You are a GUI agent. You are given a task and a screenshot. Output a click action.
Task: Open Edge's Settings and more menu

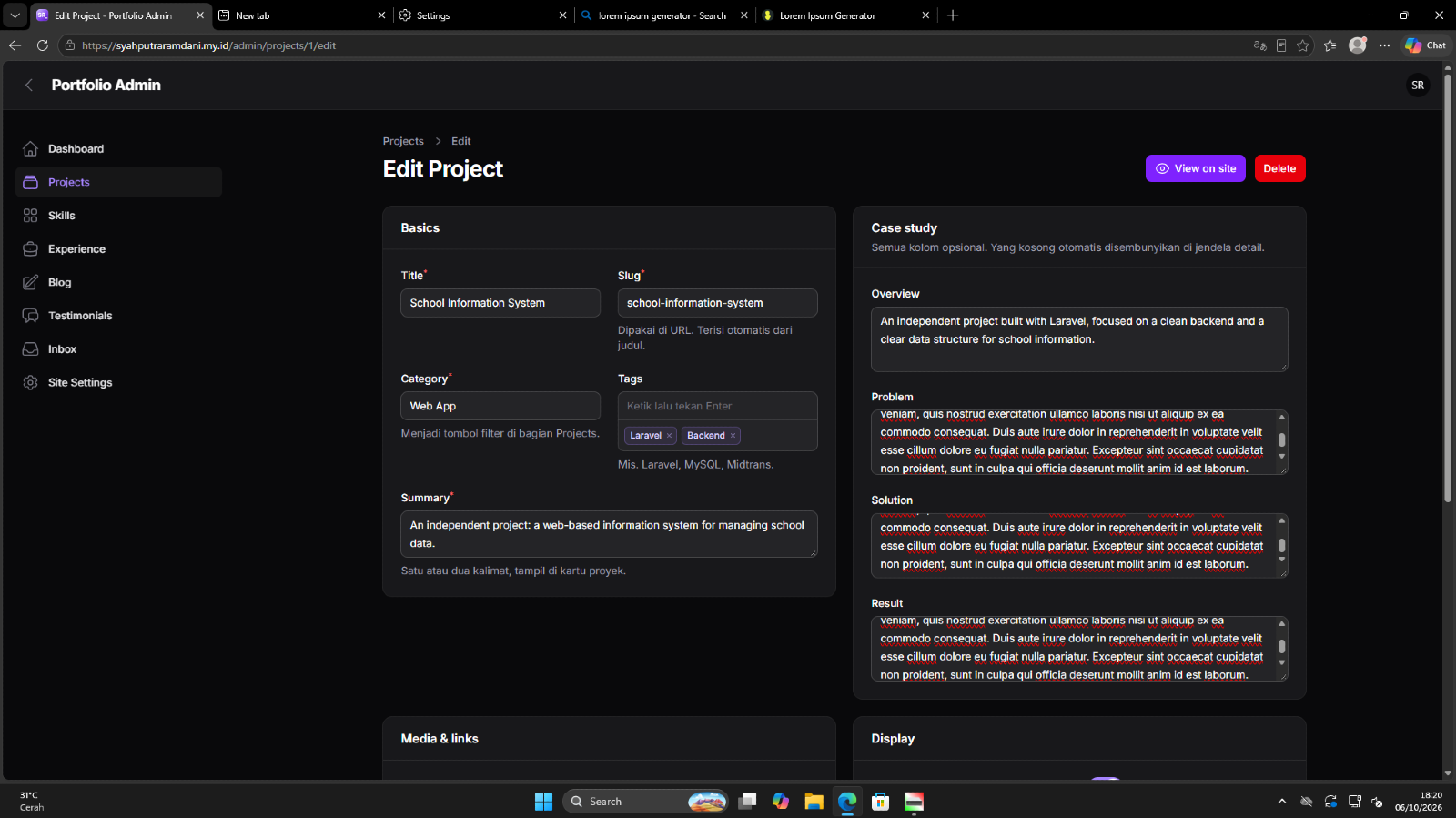coord(1385,45)
